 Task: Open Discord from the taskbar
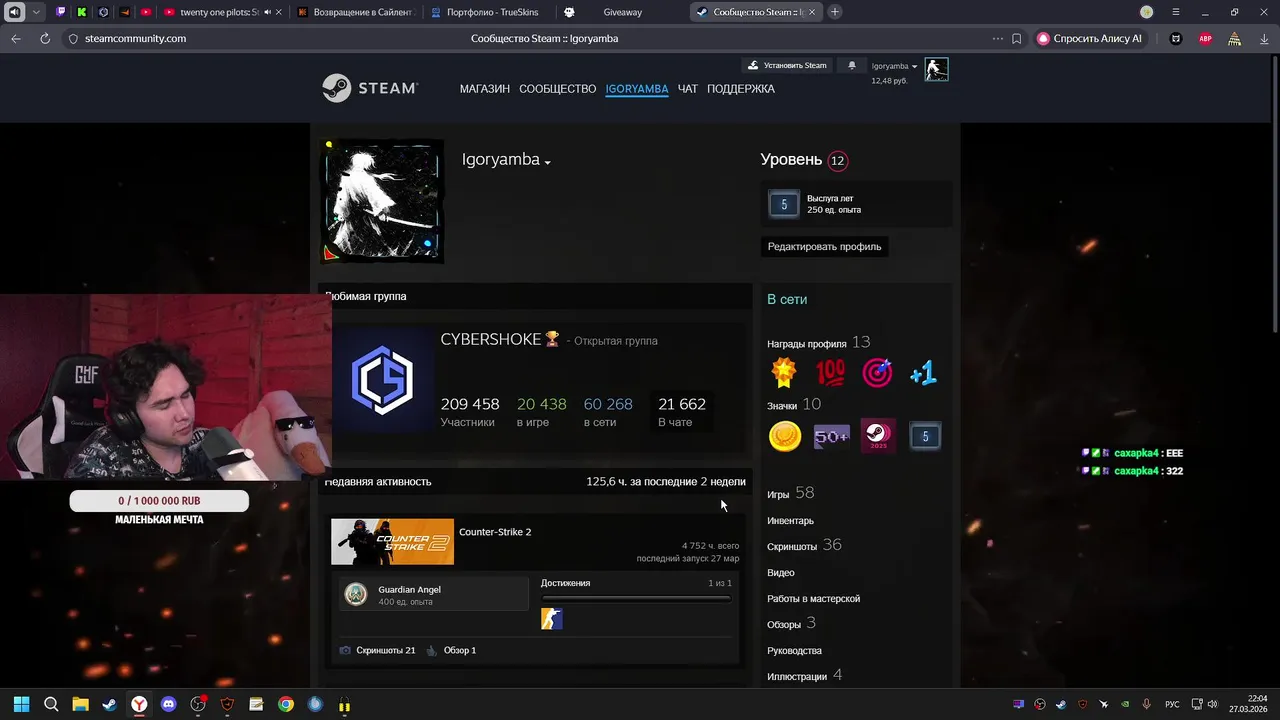tap(168, 704)
